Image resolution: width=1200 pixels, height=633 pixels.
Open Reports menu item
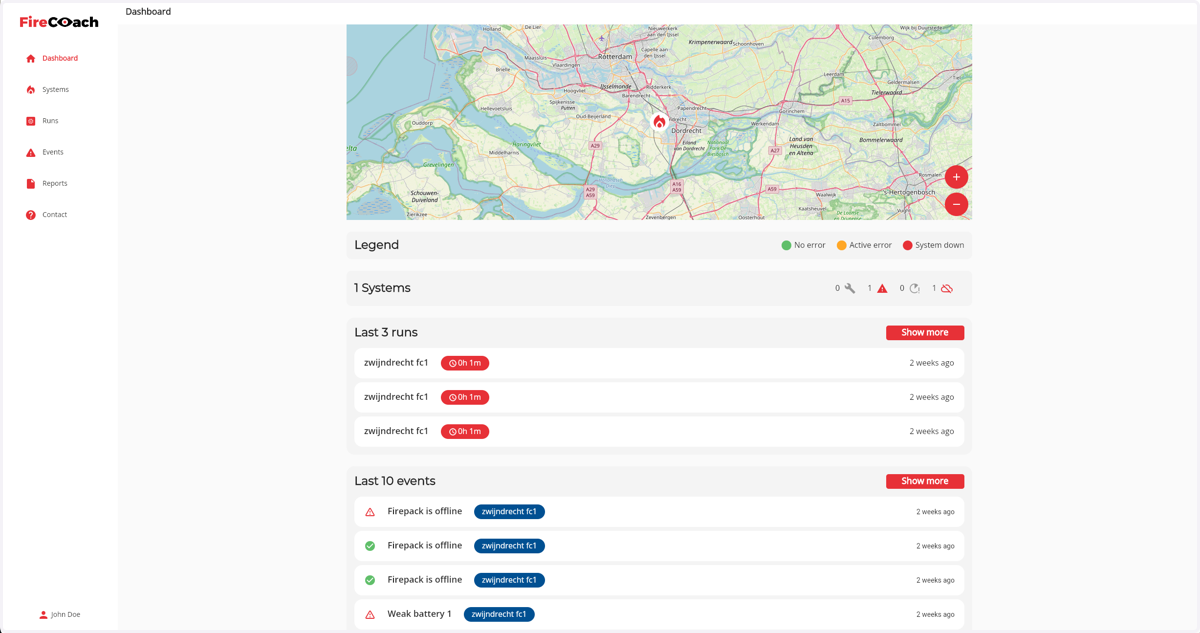coord(55,183)
